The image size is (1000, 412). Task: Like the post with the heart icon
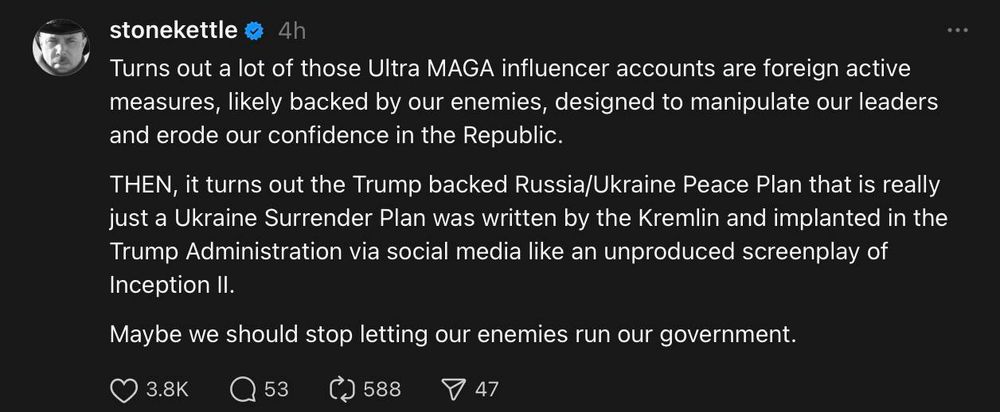(x=123, y=389)
